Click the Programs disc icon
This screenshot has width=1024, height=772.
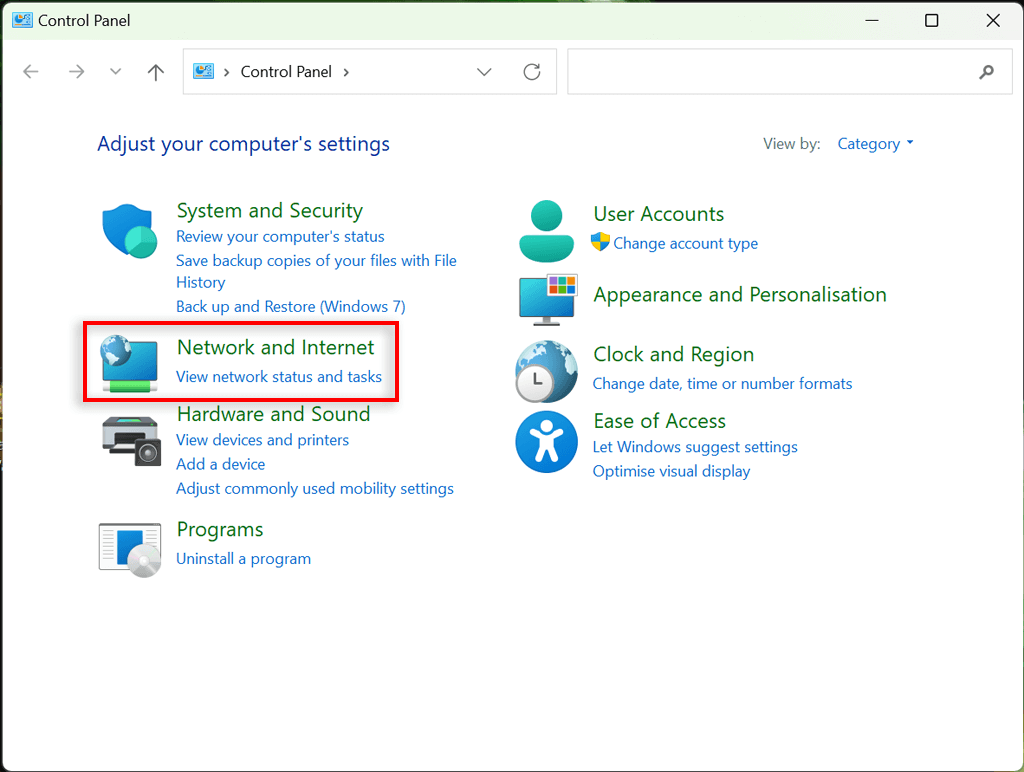(130, 548)
